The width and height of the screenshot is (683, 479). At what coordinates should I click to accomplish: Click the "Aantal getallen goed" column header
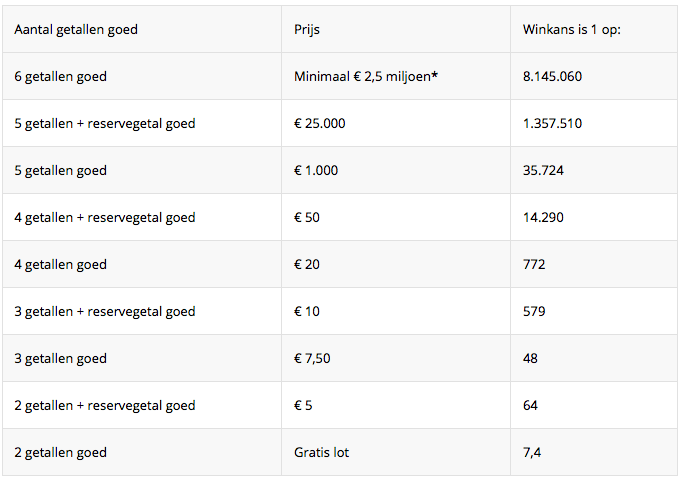[76, 29]
